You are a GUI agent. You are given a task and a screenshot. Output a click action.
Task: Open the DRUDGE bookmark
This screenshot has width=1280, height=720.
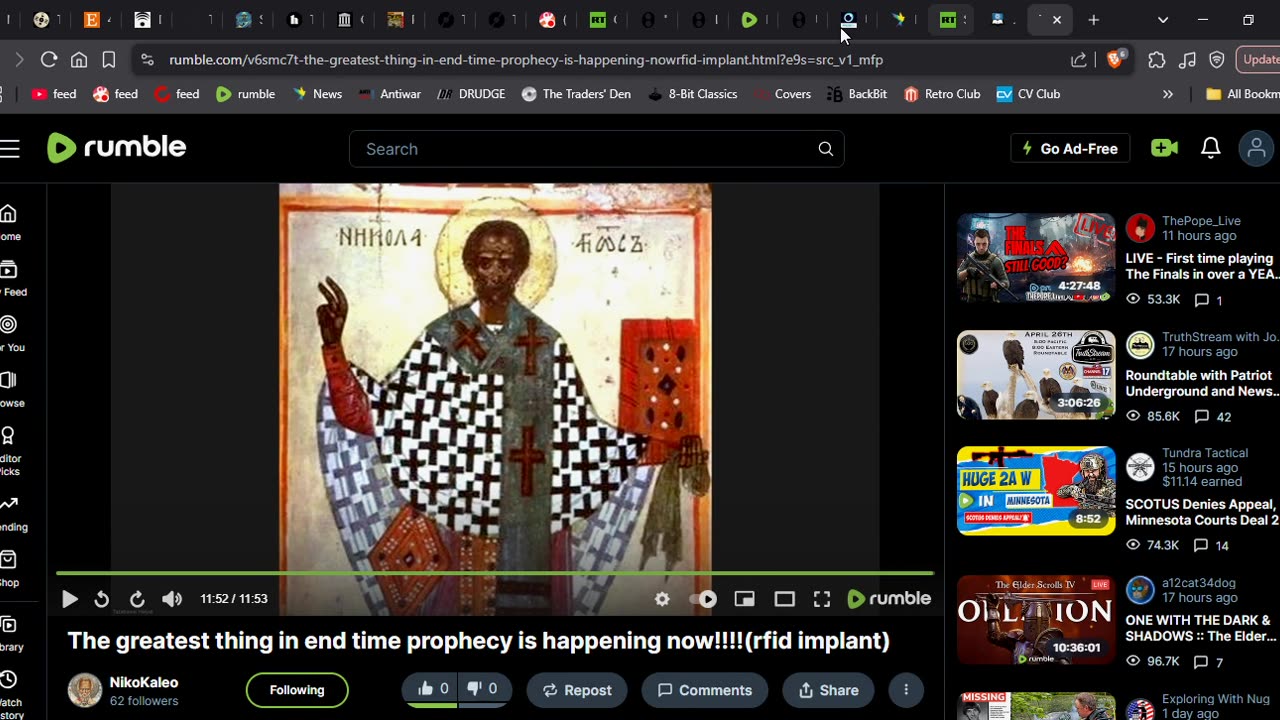471,94
